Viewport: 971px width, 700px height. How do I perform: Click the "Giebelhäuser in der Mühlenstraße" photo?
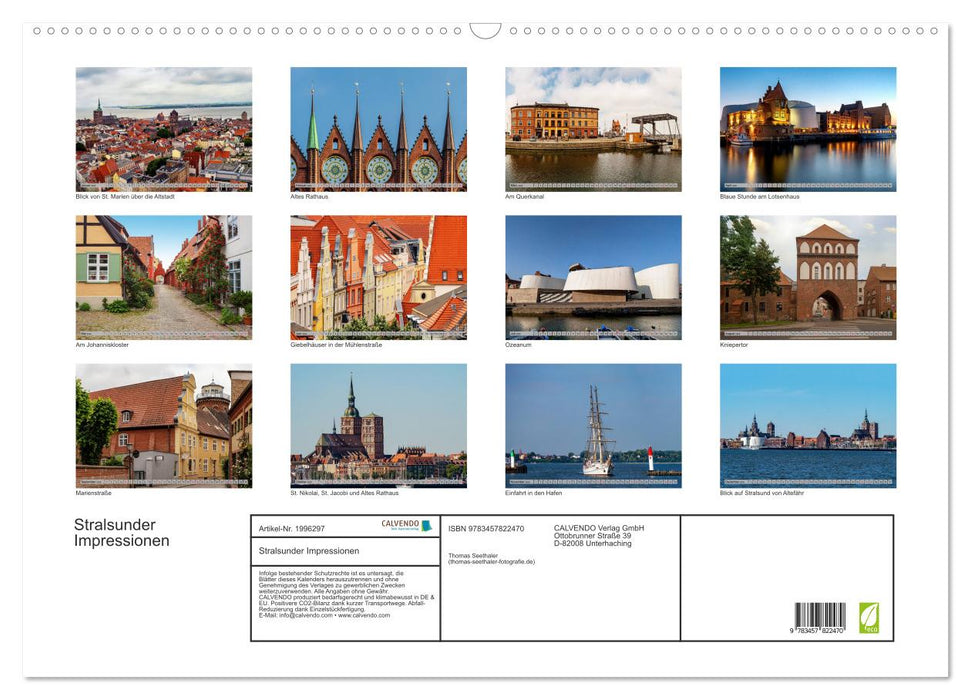pos(378,276)
